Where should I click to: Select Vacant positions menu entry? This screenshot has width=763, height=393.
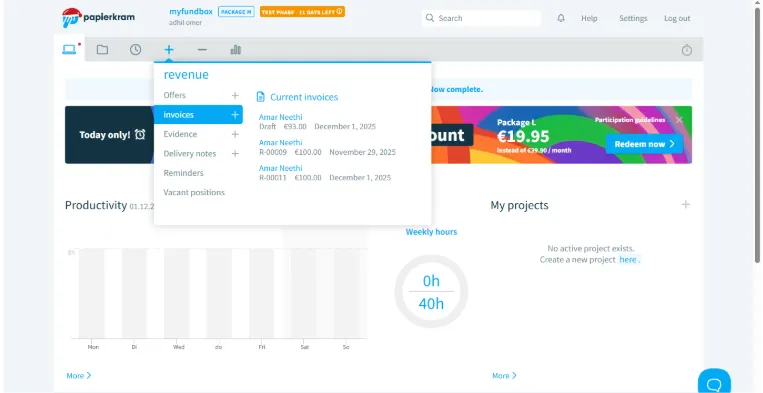194,192
